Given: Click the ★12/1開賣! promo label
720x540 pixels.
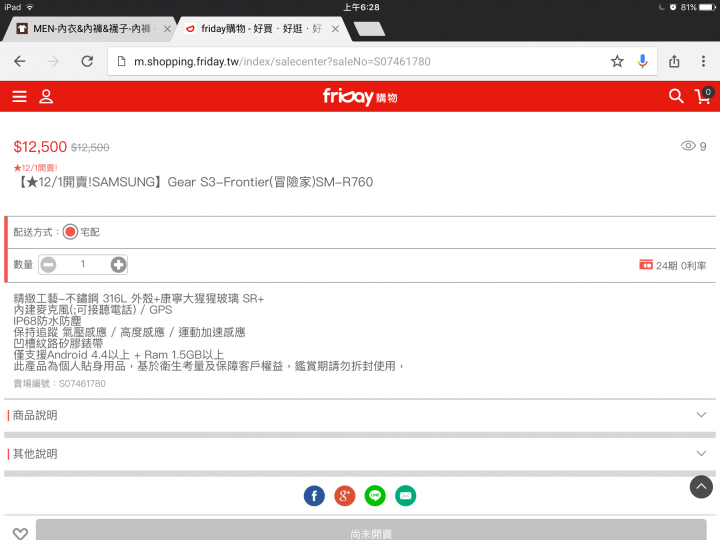Looking at the screenshot, I should [x=35, y=168].
